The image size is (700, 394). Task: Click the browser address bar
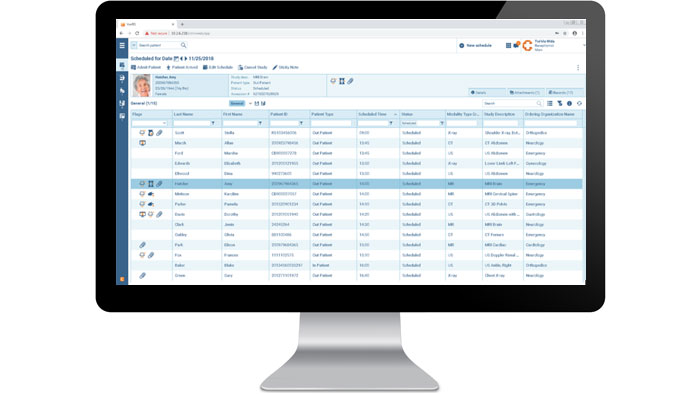[x=348, y=33]
